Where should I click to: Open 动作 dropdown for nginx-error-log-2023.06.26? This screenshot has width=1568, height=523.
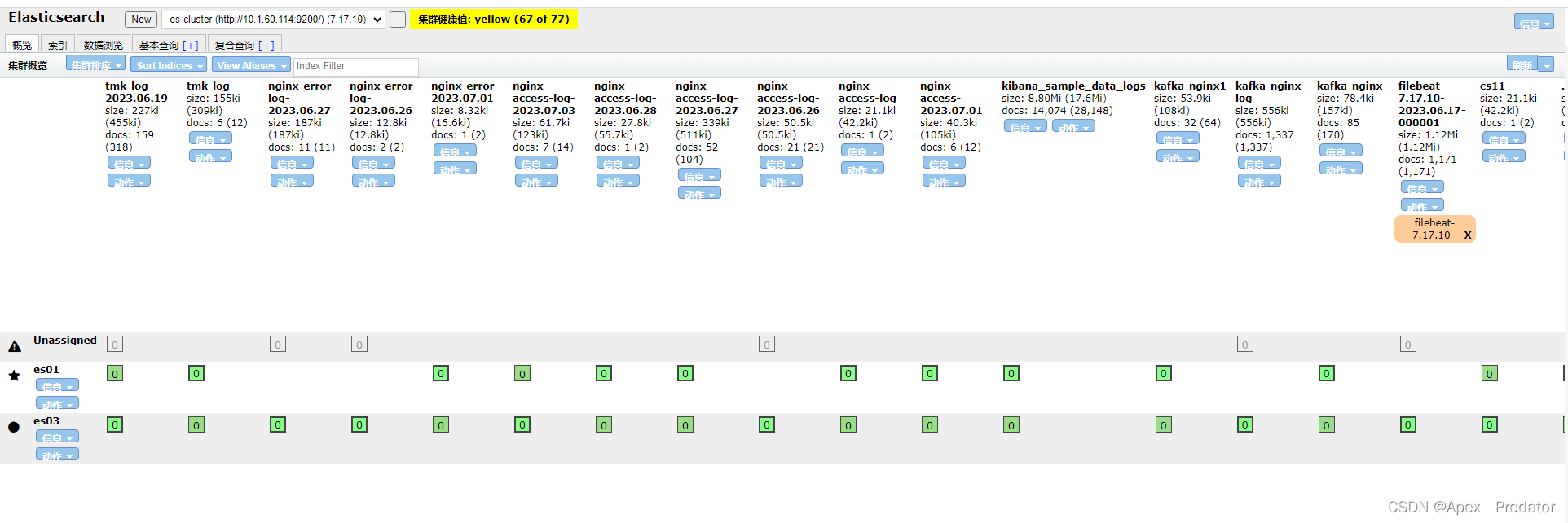click(373, 181)
